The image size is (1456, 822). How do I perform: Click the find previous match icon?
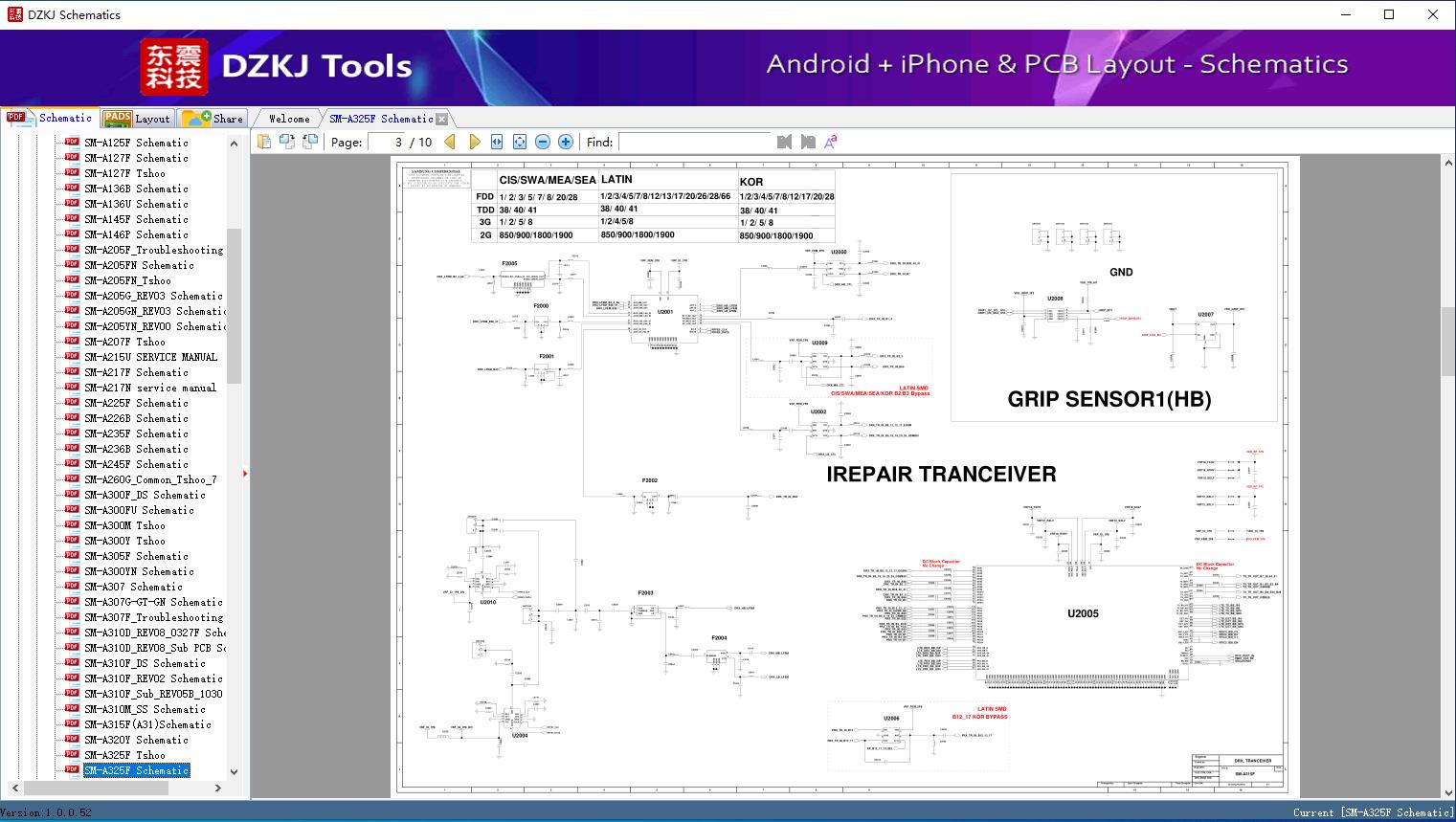782,141
